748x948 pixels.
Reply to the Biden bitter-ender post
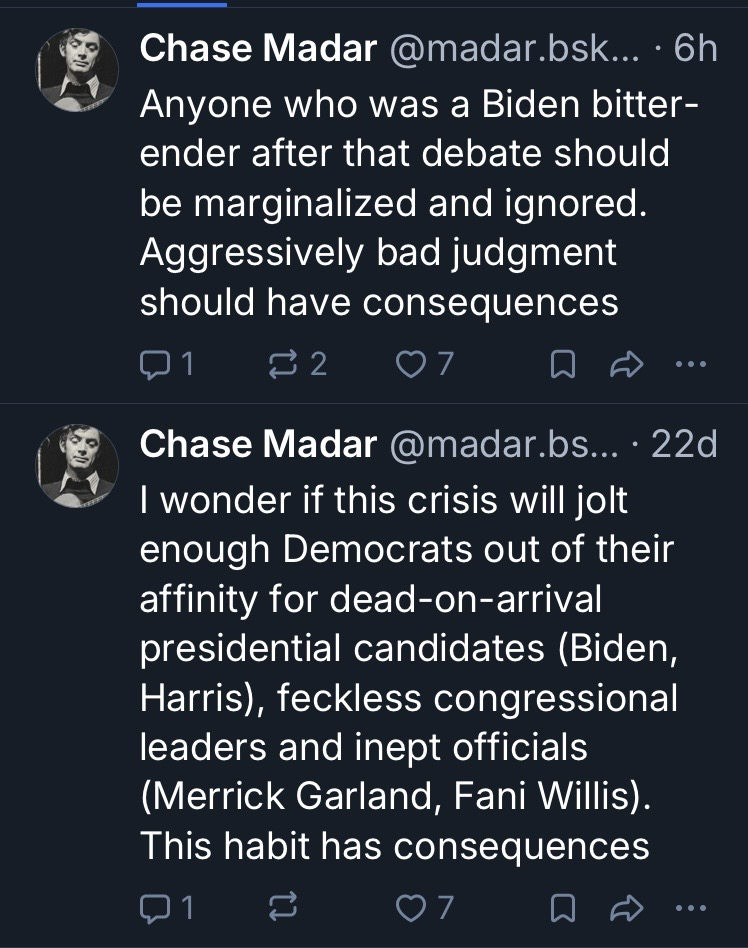(166, 365)
